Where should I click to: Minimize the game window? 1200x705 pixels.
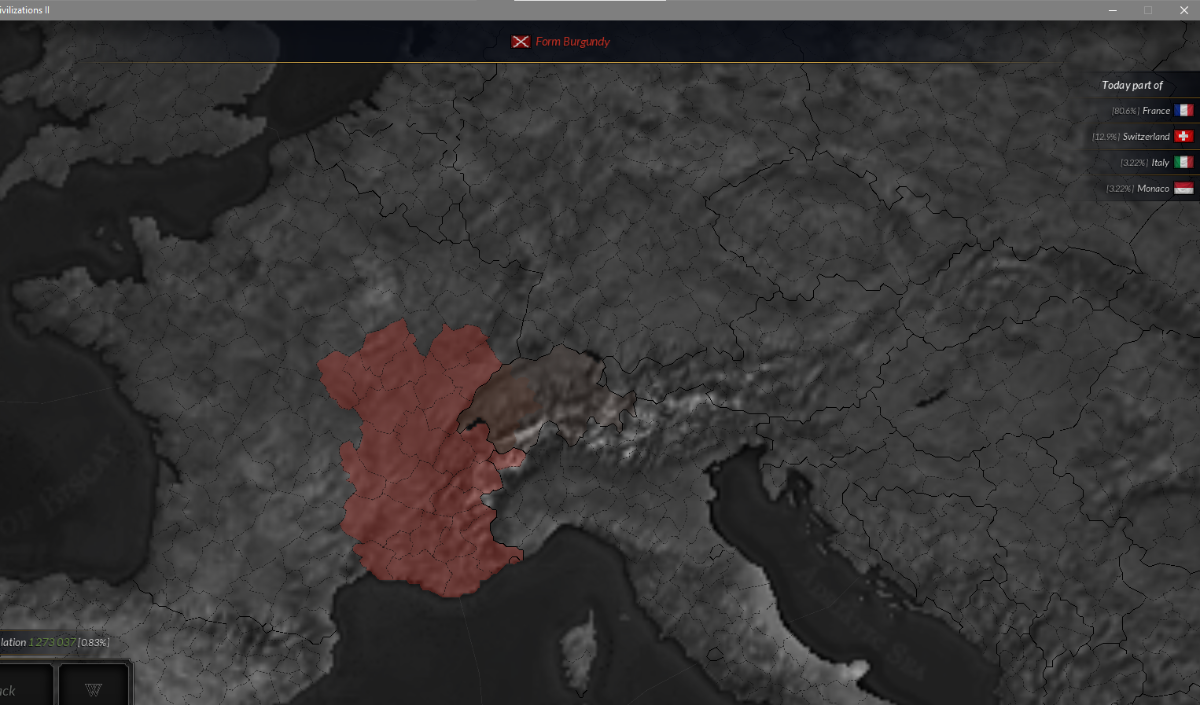coord(1113,10)
